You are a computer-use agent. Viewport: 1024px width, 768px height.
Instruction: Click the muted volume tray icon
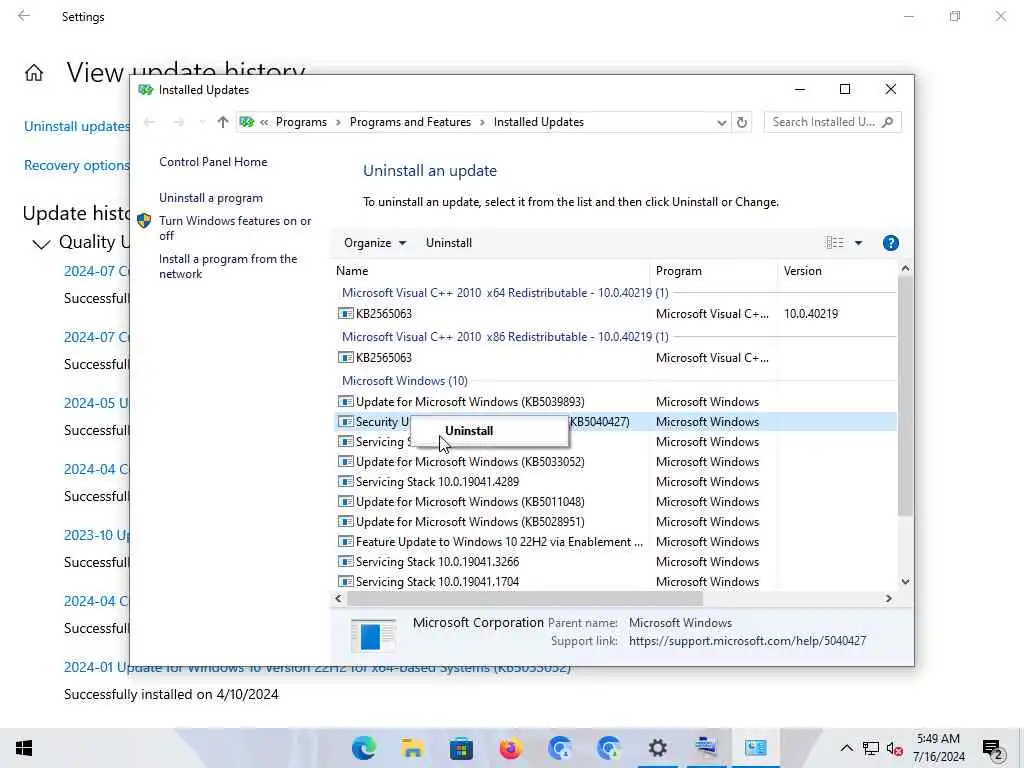click(895, 748)
